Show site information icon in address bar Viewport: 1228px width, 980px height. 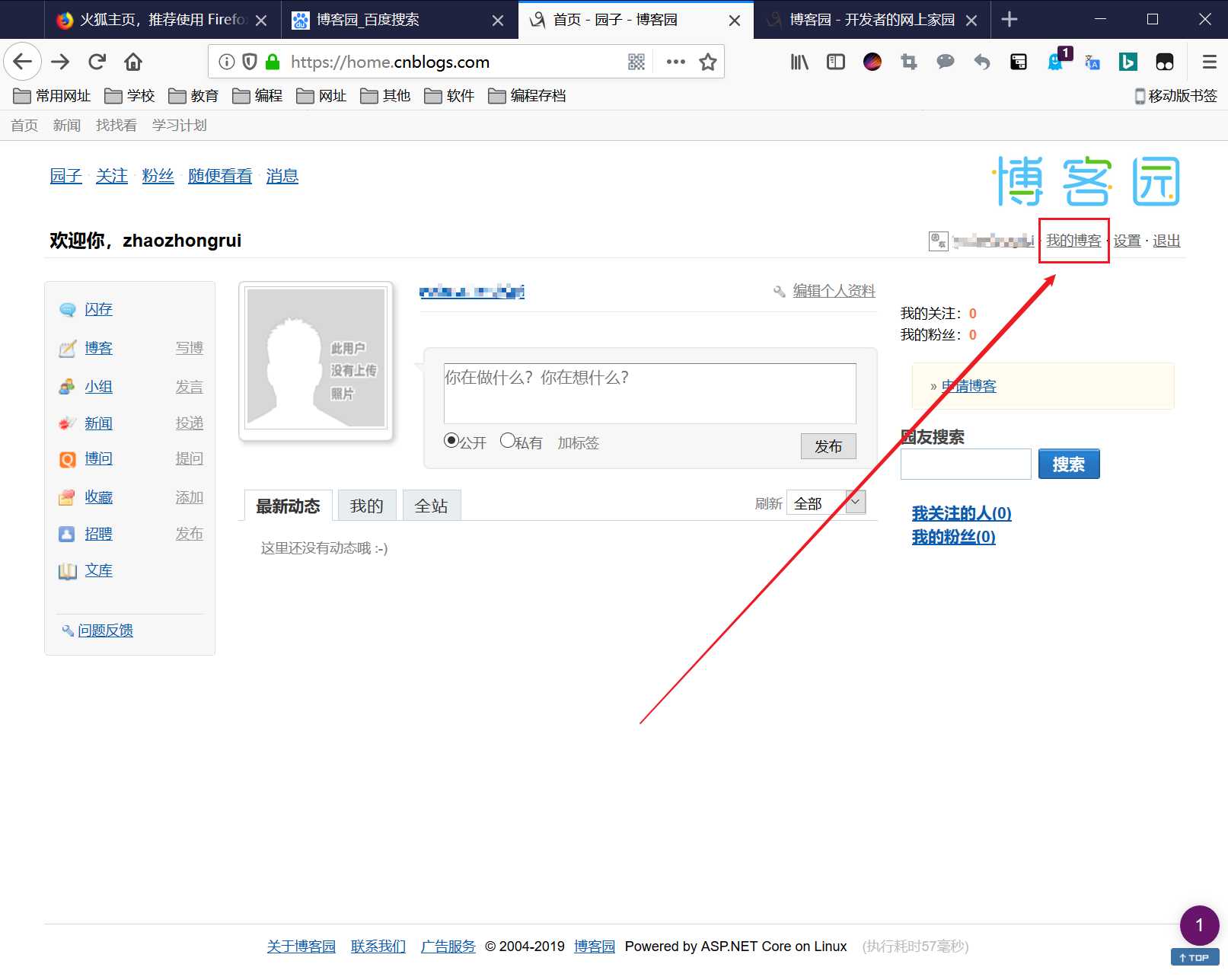pyautogui.click(x=226, y=62)
